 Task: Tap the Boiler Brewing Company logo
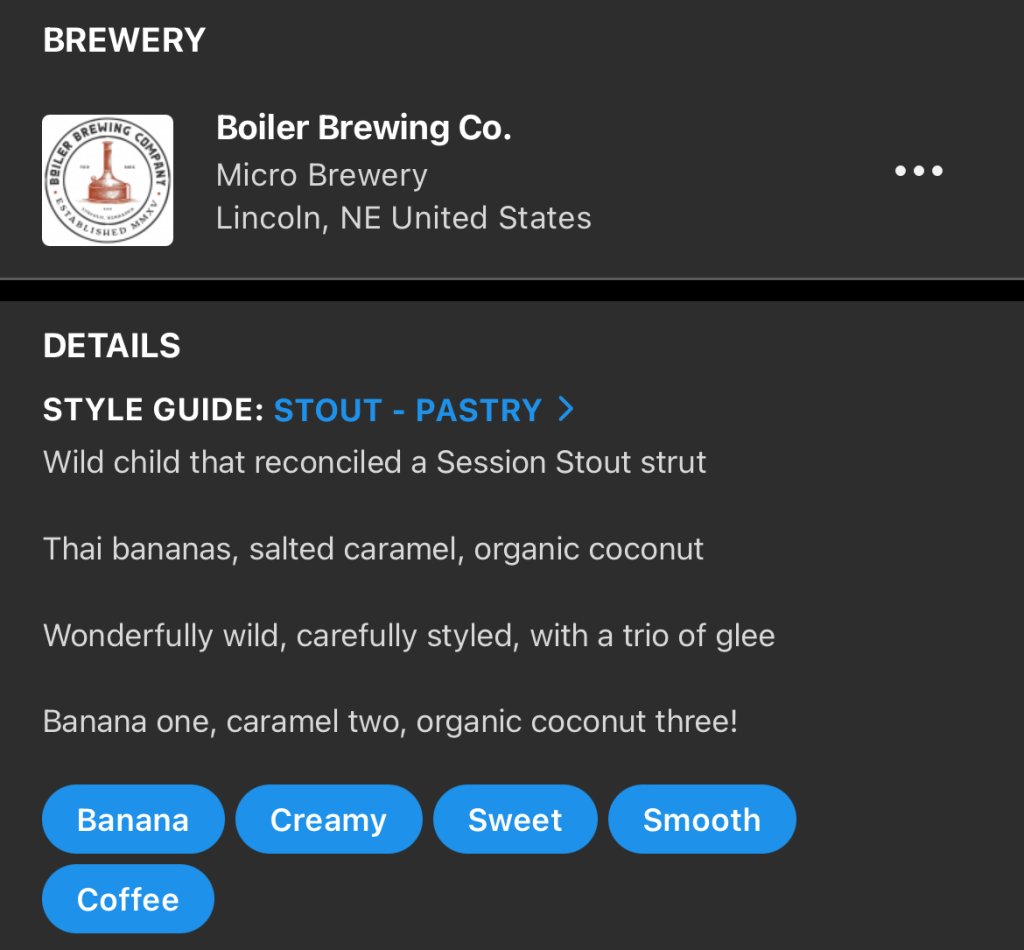tap(107, 180)
